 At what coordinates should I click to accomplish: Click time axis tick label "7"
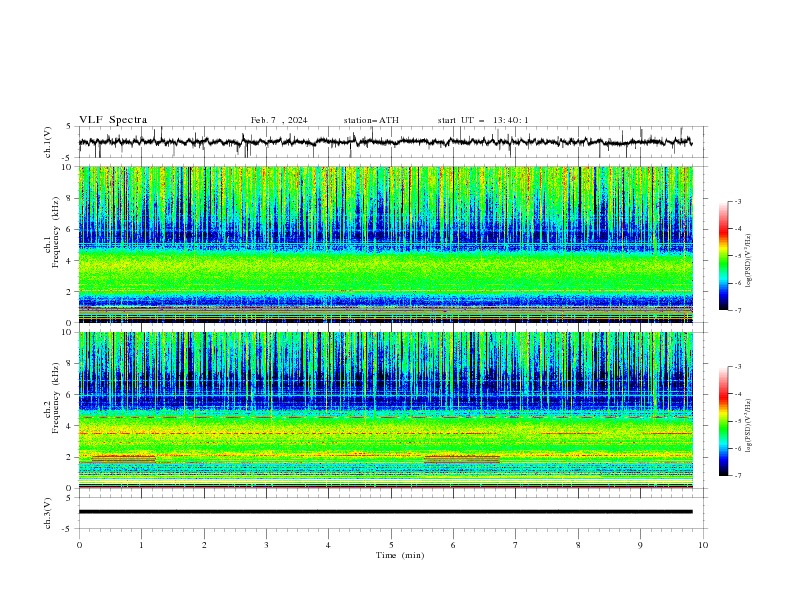point(516,545)
